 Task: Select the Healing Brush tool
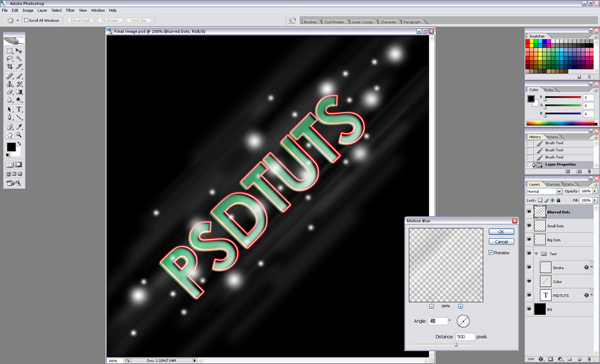(x=10, y=76)
